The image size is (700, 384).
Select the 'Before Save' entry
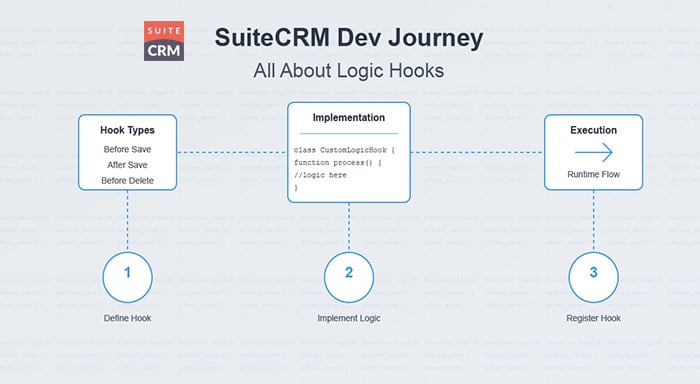[x=127, y=149]
